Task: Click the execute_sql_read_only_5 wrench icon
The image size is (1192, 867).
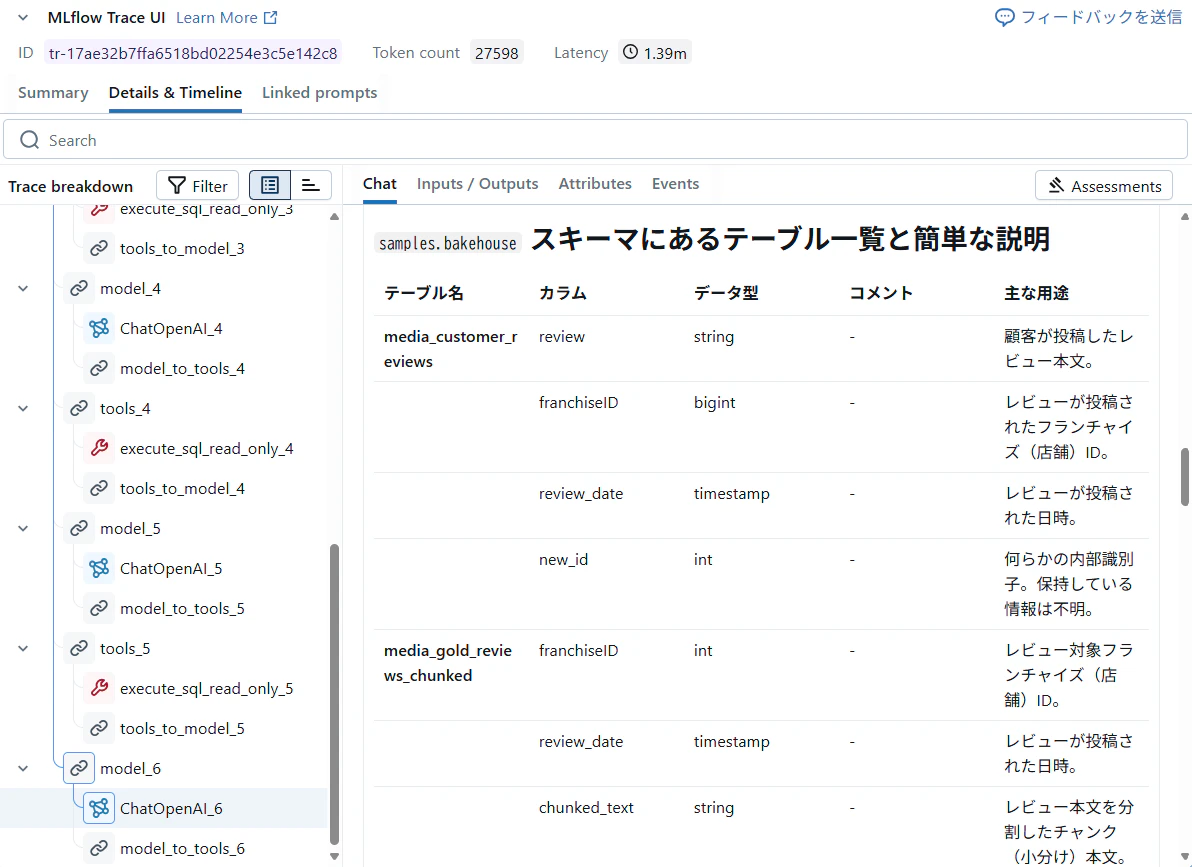Action: point(99,689)
